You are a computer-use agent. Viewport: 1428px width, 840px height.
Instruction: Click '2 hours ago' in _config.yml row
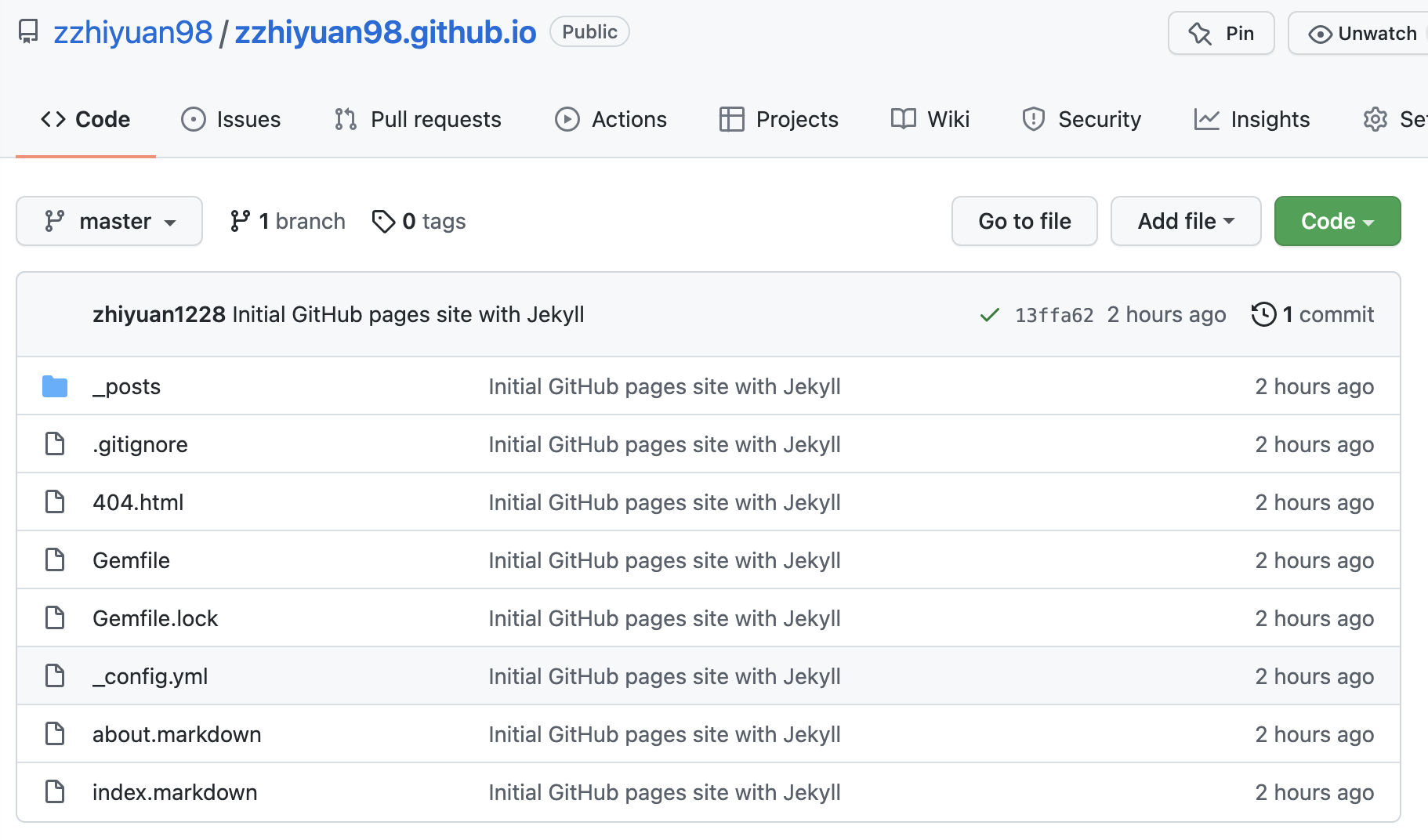[1314, 676]
